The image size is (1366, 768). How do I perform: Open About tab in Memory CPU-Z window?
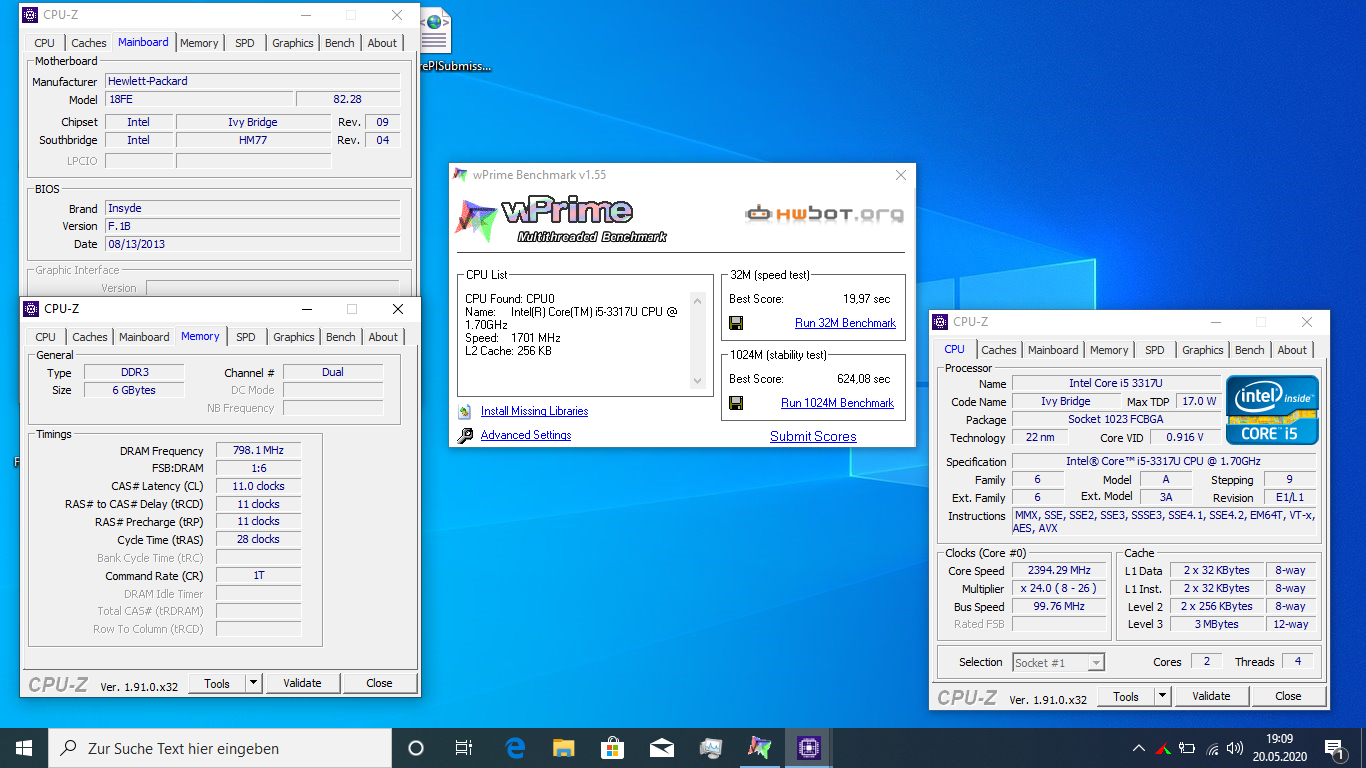tap(383, 337)
